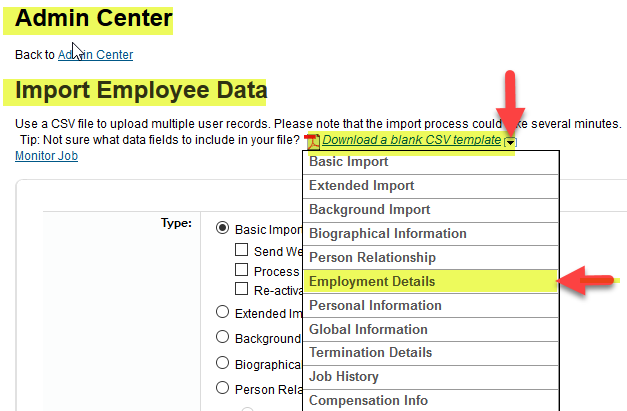Viewport: 627px width, 411px height.
Task: Select Termination Details from the list
Action: pos(431,353)
